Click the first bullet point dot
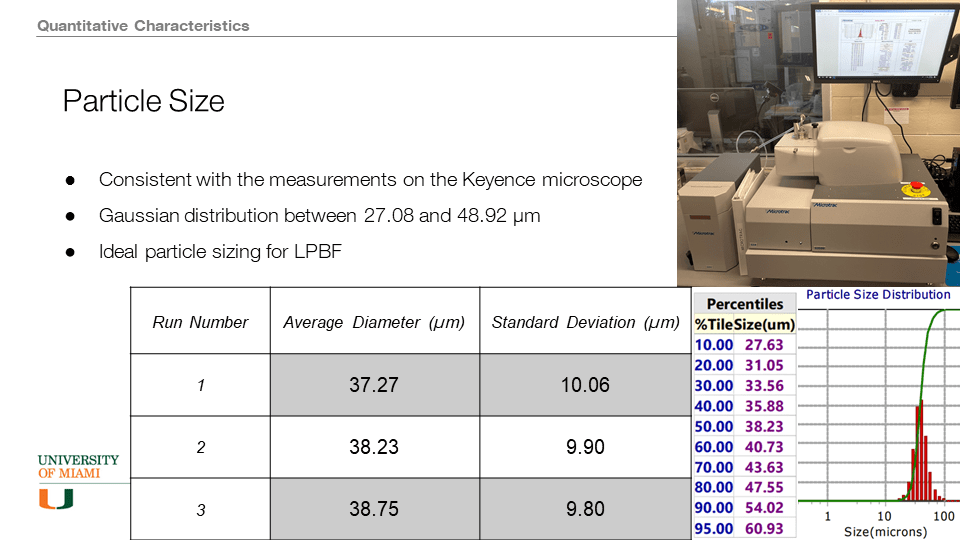Screen dimensions: 960x540 tap(71, 181)
